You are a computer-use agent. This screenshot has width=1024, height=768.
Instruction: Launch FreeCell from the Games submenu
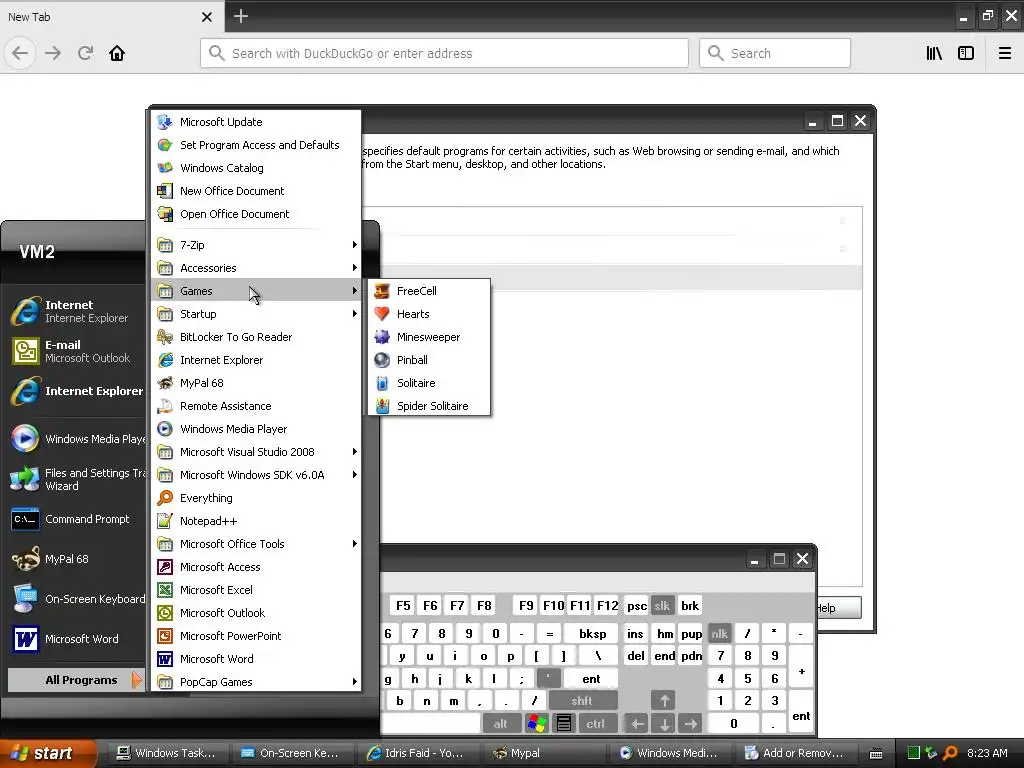click(x=429, y=291)
